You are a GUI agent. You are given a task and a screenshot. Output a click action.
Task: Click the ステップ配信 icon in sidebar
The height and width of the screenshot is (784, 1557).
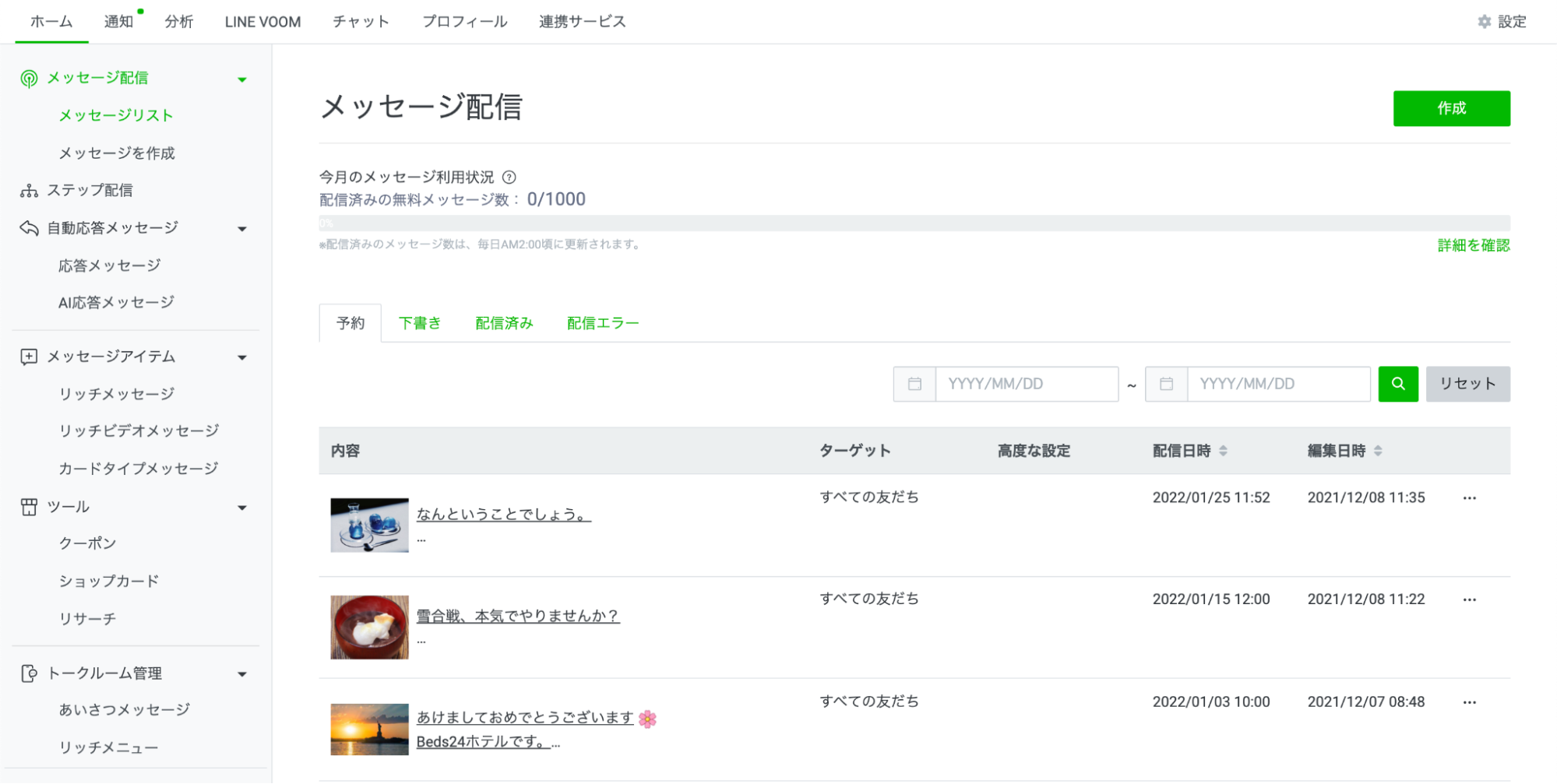[x=29, y=191]
